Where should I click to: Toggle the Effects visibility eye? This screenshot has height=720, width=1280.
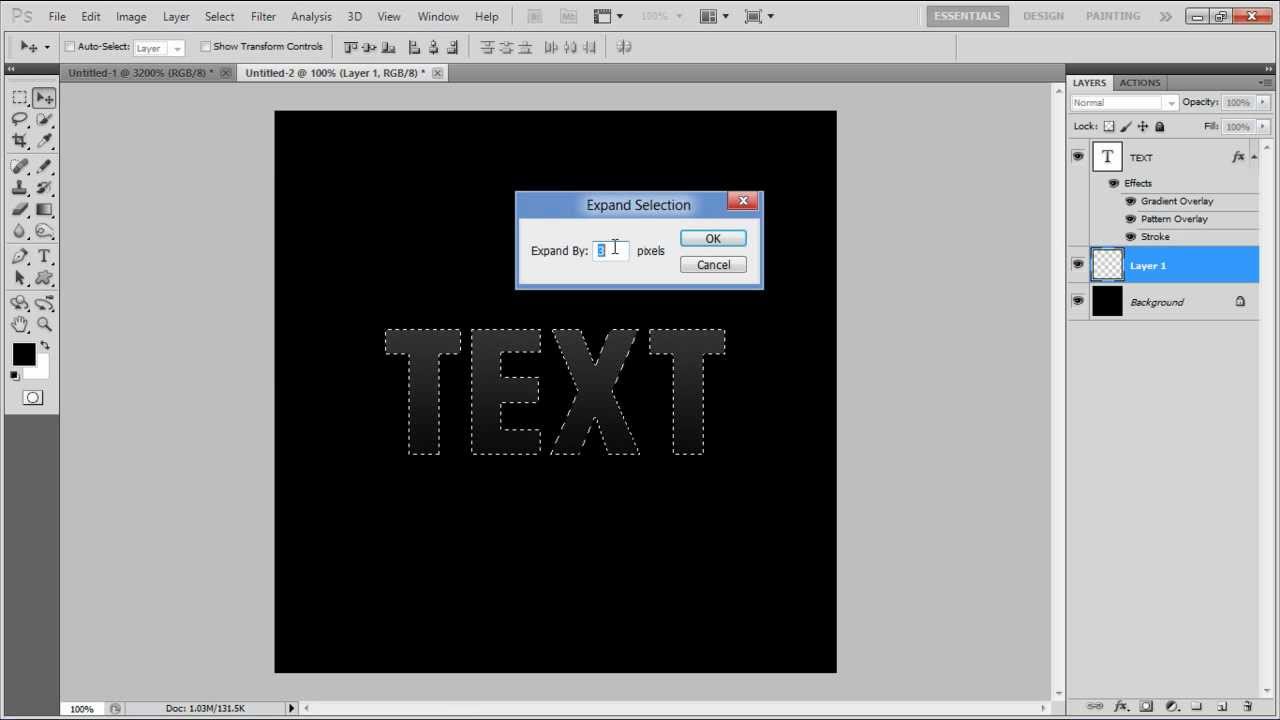(x=1113, y=183)
